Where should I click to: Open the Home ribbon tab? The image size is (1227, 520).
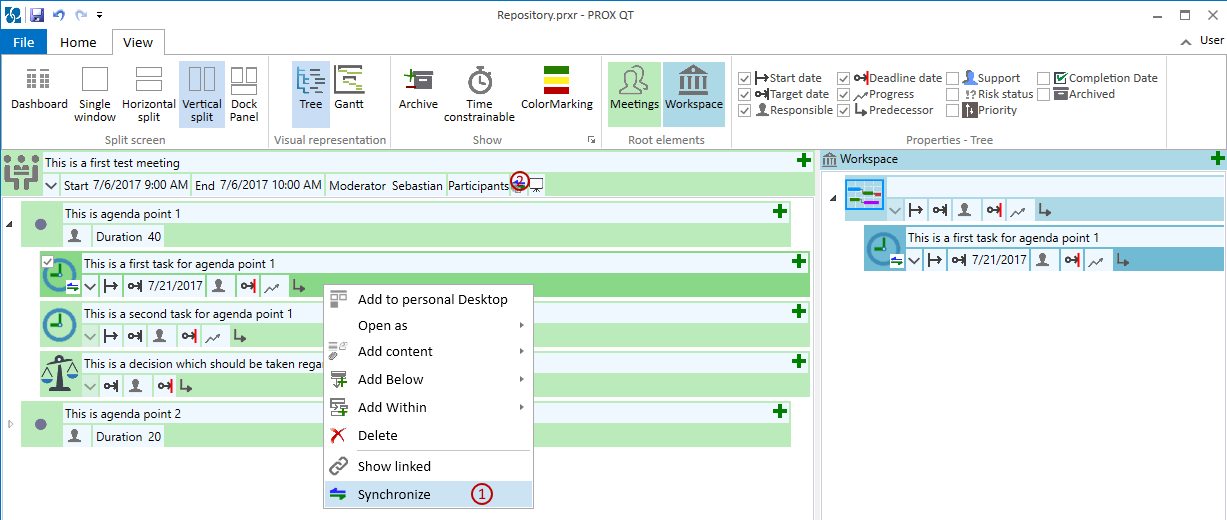click(x=78, y=42)
